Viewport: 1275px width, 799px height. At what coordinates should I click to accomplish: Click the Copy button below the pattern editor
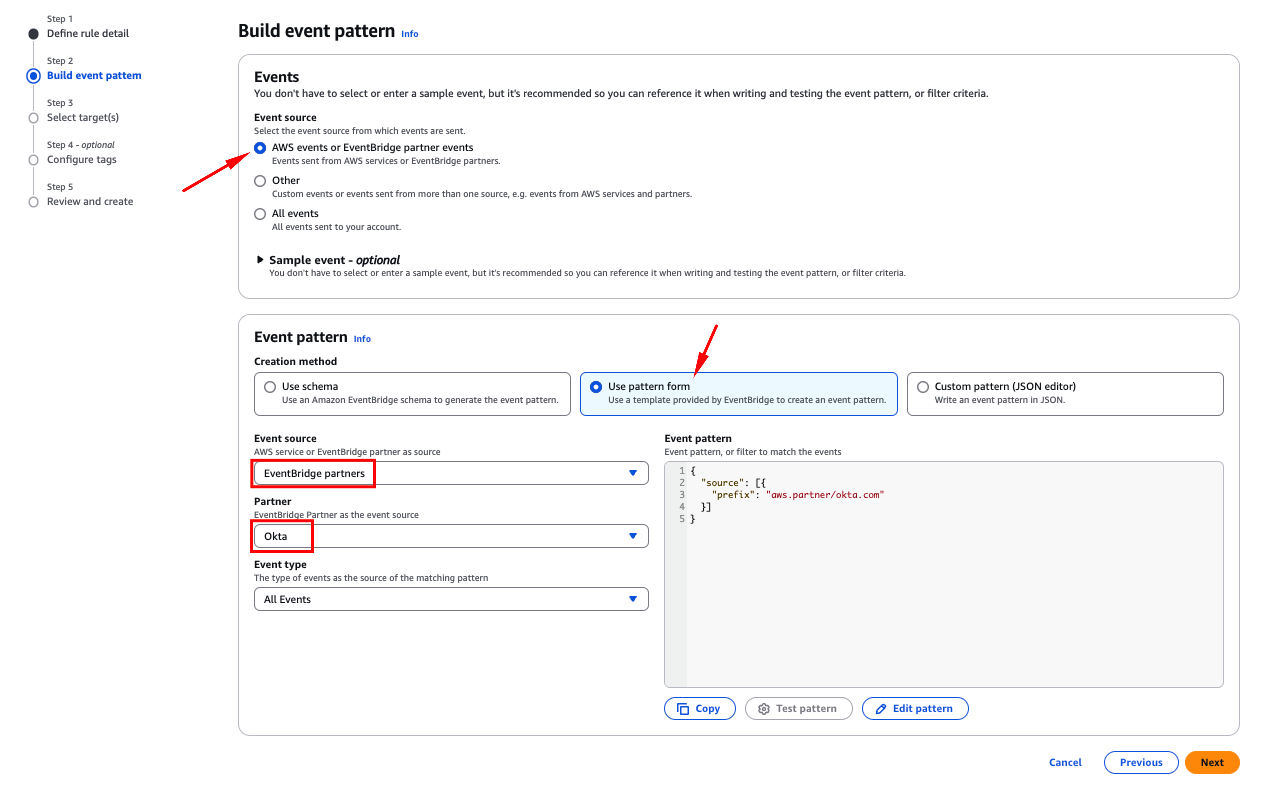[699, 708]
